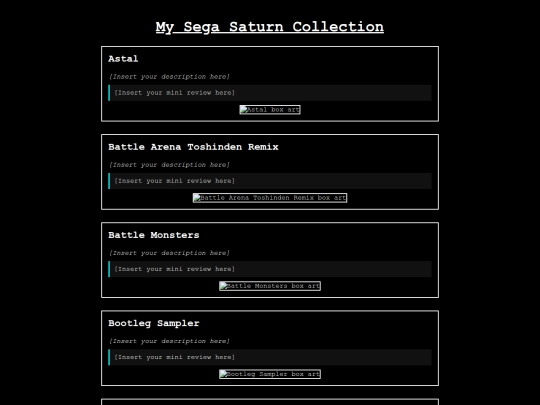Image resolution: width=540 pixels, height=405 pixels.
Task: Click the description placeholder under Battle Monsters
Action: click(x=169, y=253)
